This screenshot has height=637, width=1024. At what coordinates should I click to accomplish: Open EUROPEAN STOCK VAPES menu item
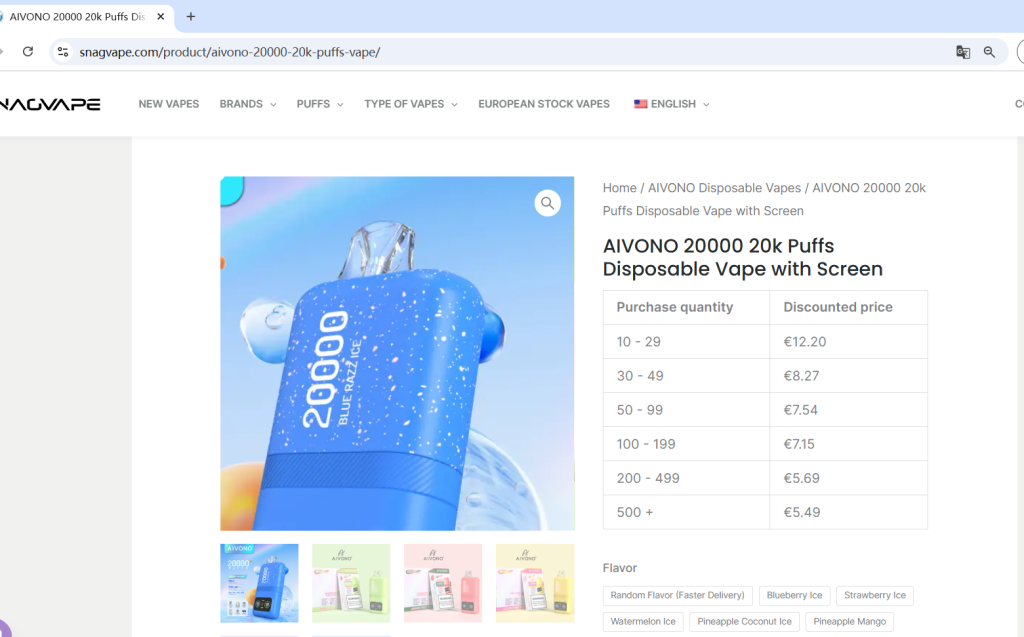[x=544, y=104]
